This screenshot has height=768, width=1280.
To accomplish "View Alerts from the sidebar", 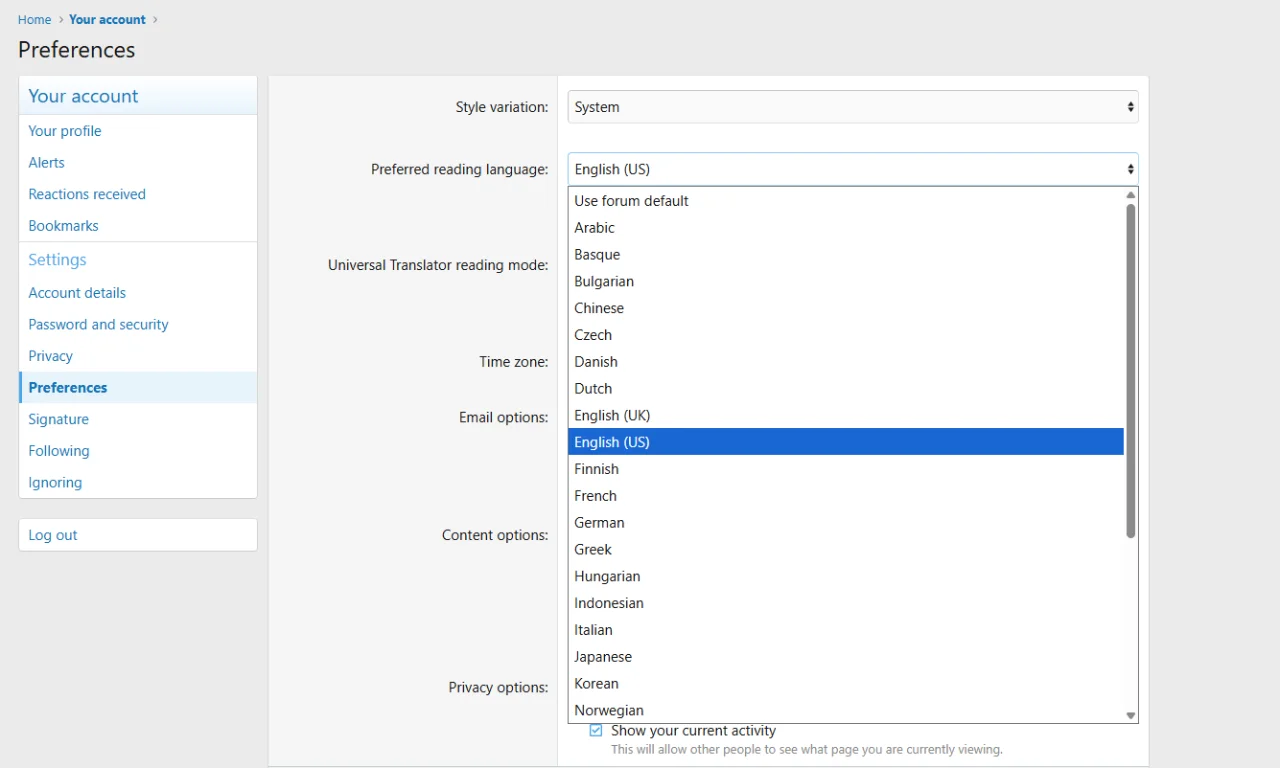I will point(138,163).
